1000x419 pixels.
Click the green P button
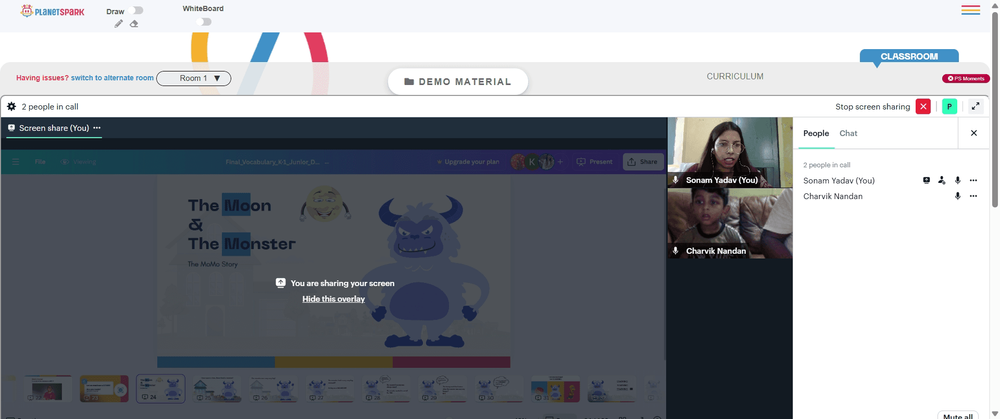(950, 107)
